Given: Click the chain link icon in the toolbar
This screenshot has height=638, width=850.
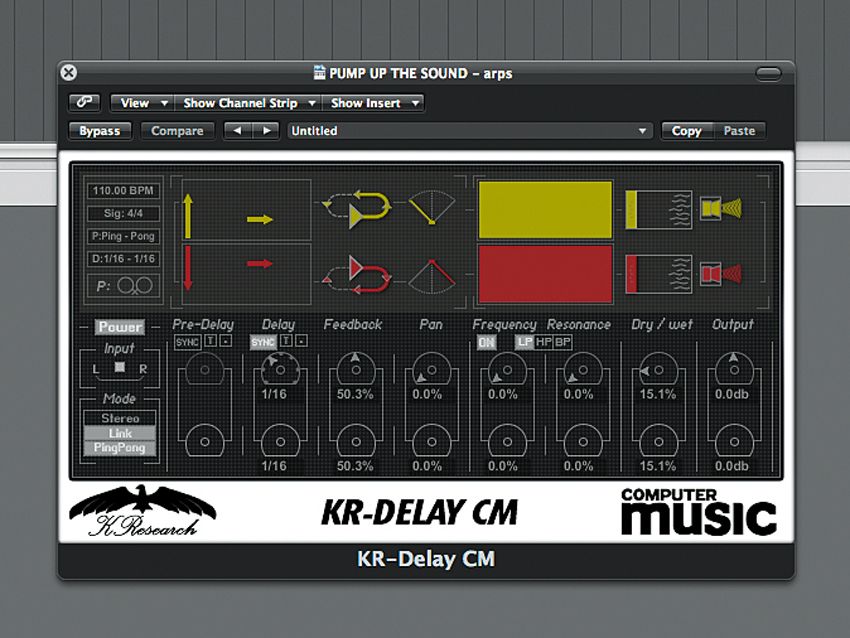Looking at the screenshot, I should (x=84, y=101).
